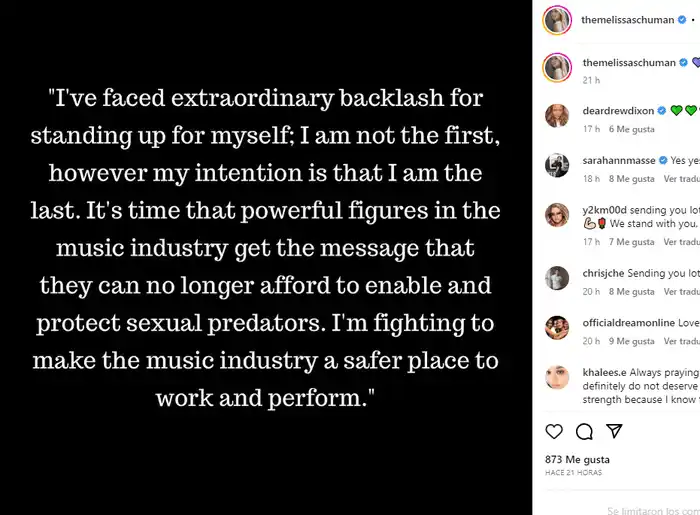Click the khalees.e username
Viewport: 700px width, 515px height.
(x=609, y=372)
